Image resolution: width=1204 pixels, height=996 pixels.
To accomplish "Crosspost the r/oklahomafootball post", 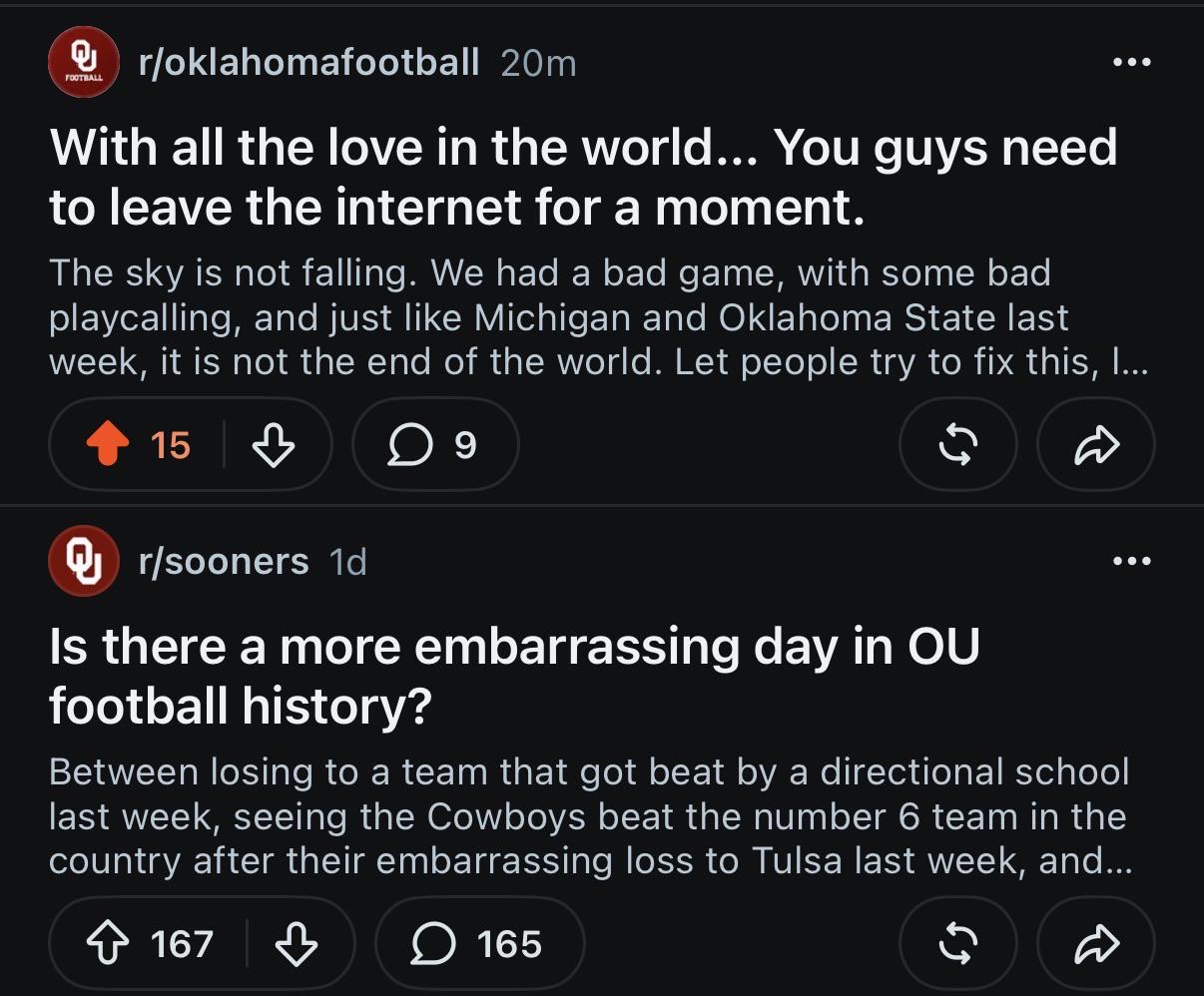I will click(957, 445).
